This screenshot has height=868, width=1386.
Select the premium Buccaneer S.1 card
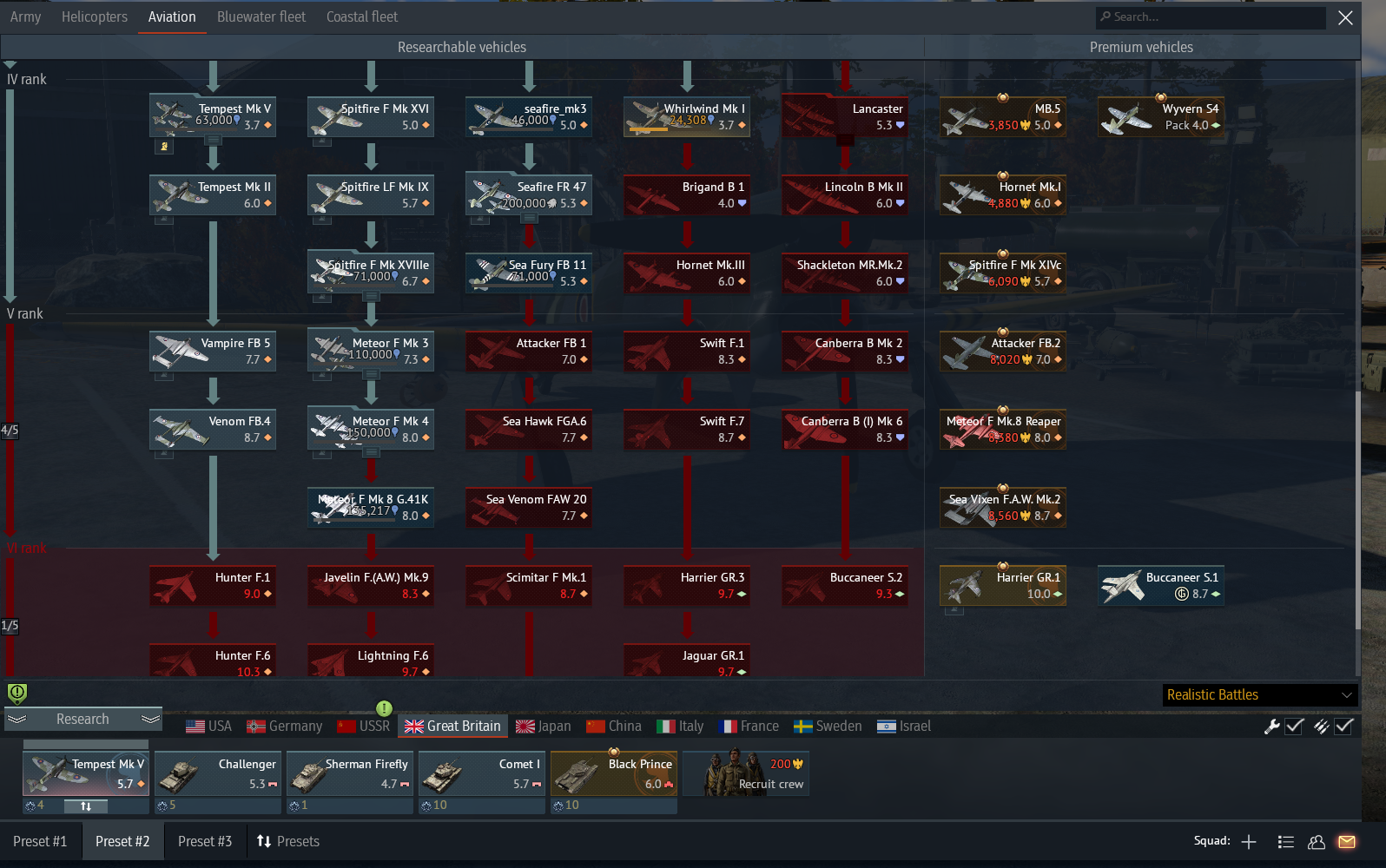(x=1161, y=585)
